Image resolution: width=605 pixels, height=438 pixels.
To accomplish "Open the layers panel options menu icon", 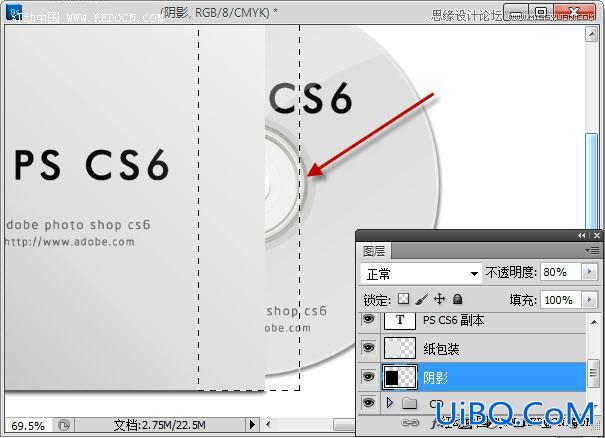I will pos(593,251).
